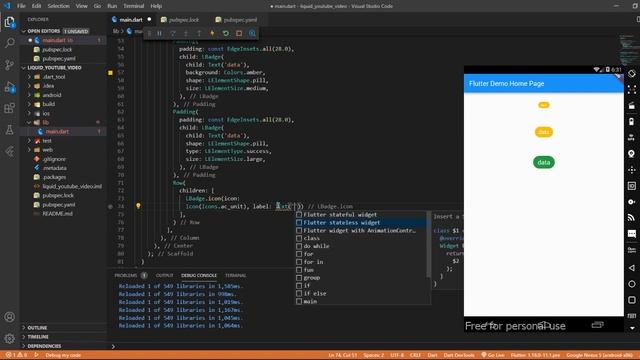Image resolution: width=640 pixels, height=360 pixels.
Task: Select 'for in' snippet suggestion
Action: [x=361, y=262]
